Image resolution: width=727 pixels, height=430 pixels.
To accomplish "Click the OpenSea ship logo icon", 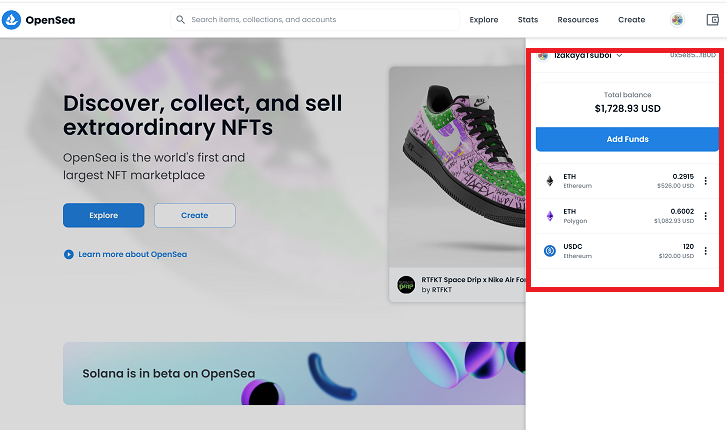I will (11, 20).
